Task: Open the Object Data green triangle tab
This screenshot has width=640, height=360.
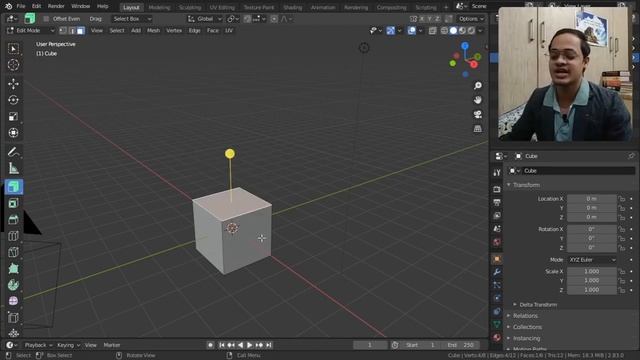Action: click(x=497, y=324)
